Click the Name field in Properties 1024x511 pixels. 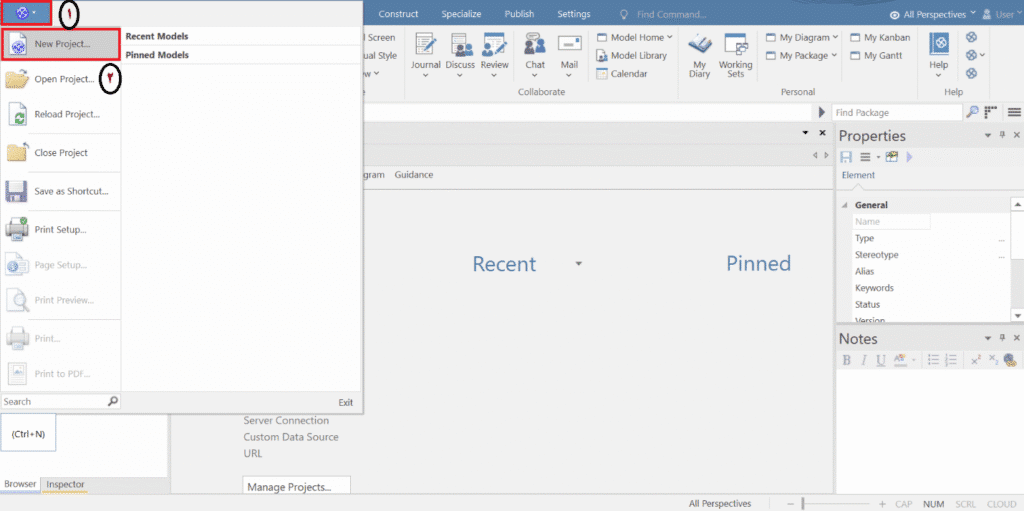coord(891,222)
